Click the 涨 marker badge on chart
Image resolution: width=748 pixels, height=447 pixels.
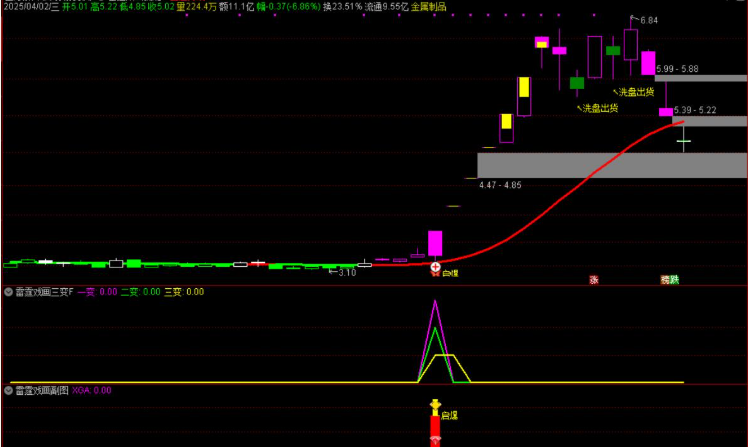pyautogui.click(x=594, y=280)
